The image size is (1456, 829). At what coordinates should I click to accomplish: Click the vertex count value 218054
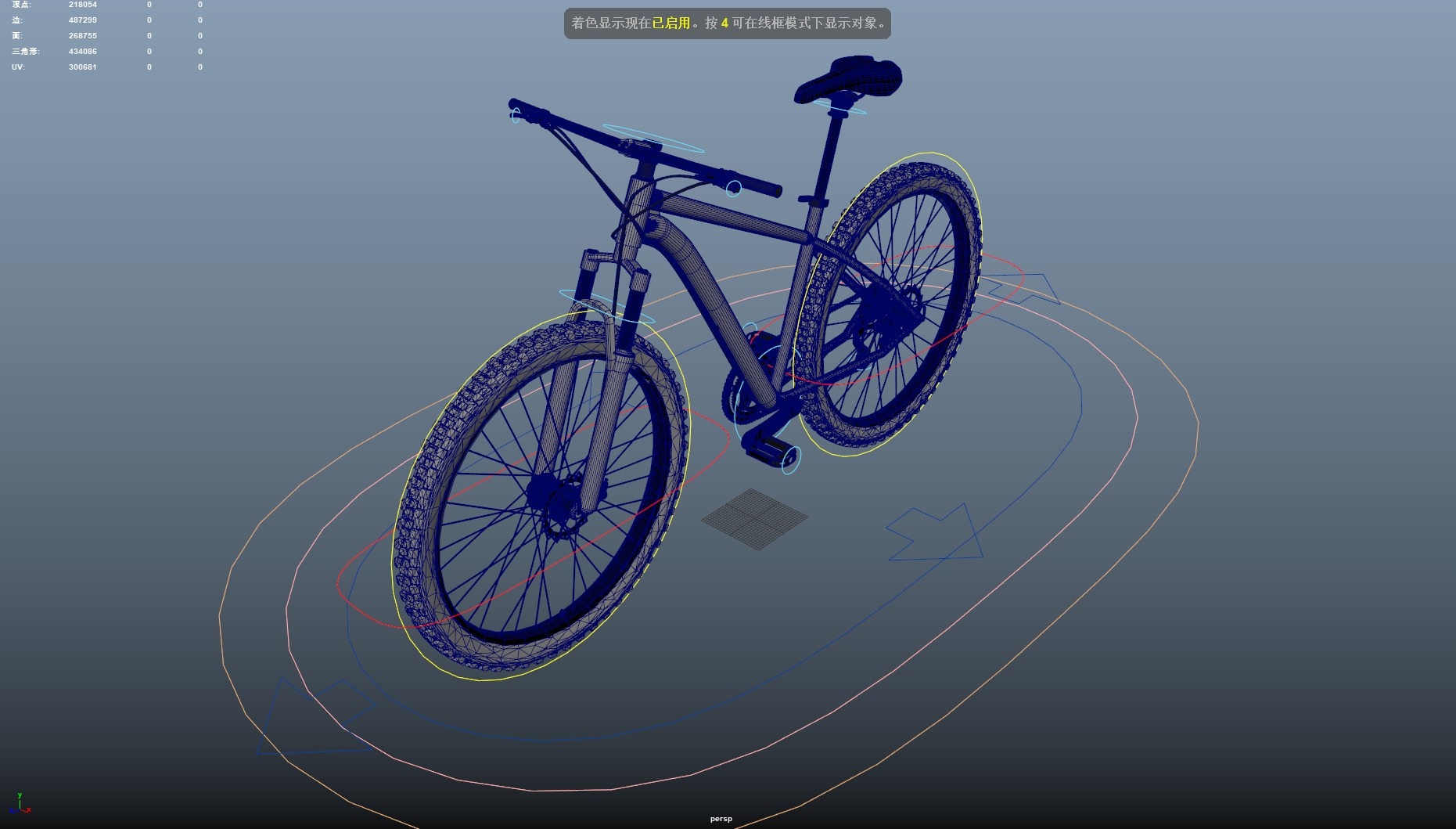coord(82,5)
